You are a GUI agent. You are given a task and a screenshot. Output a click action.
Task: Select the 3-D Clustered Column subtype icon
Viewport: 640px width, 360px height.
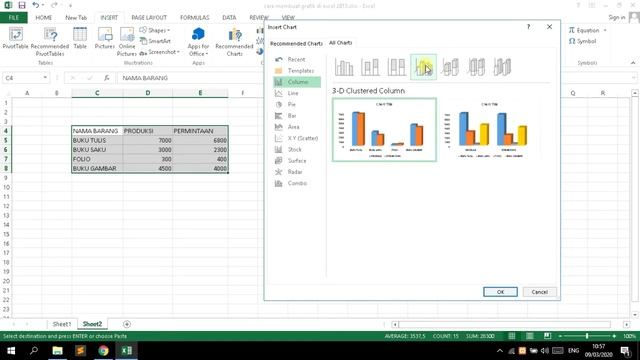pyautogui.click(x=423, y=67)
